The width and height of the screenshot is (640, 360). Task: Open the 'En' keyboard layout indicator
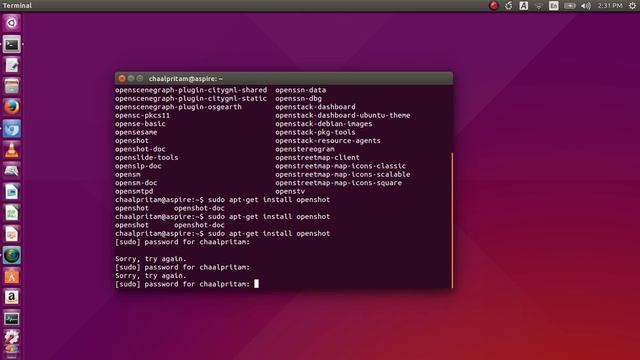(553, 5)
